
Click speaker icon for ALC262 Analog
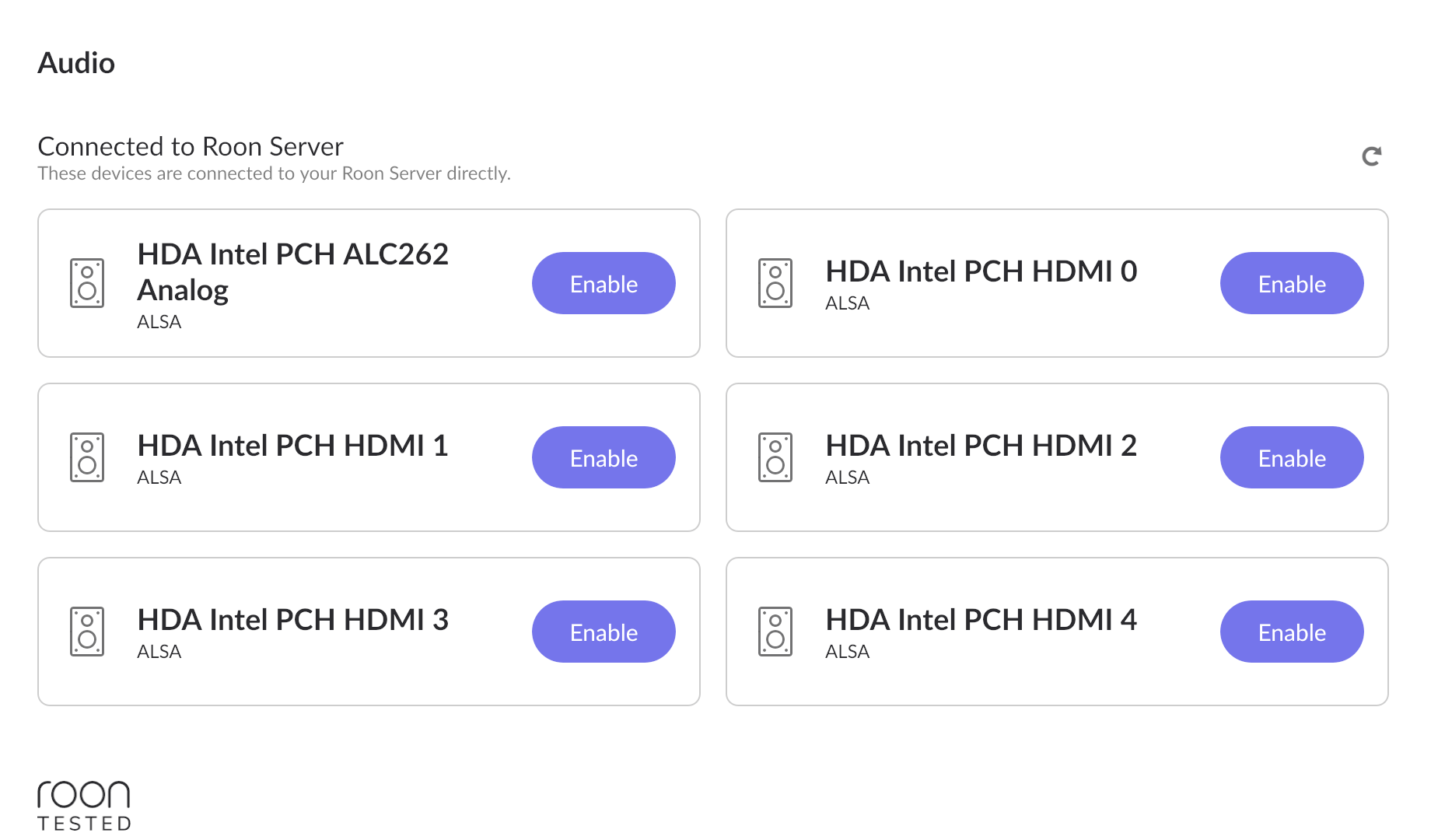87,283
